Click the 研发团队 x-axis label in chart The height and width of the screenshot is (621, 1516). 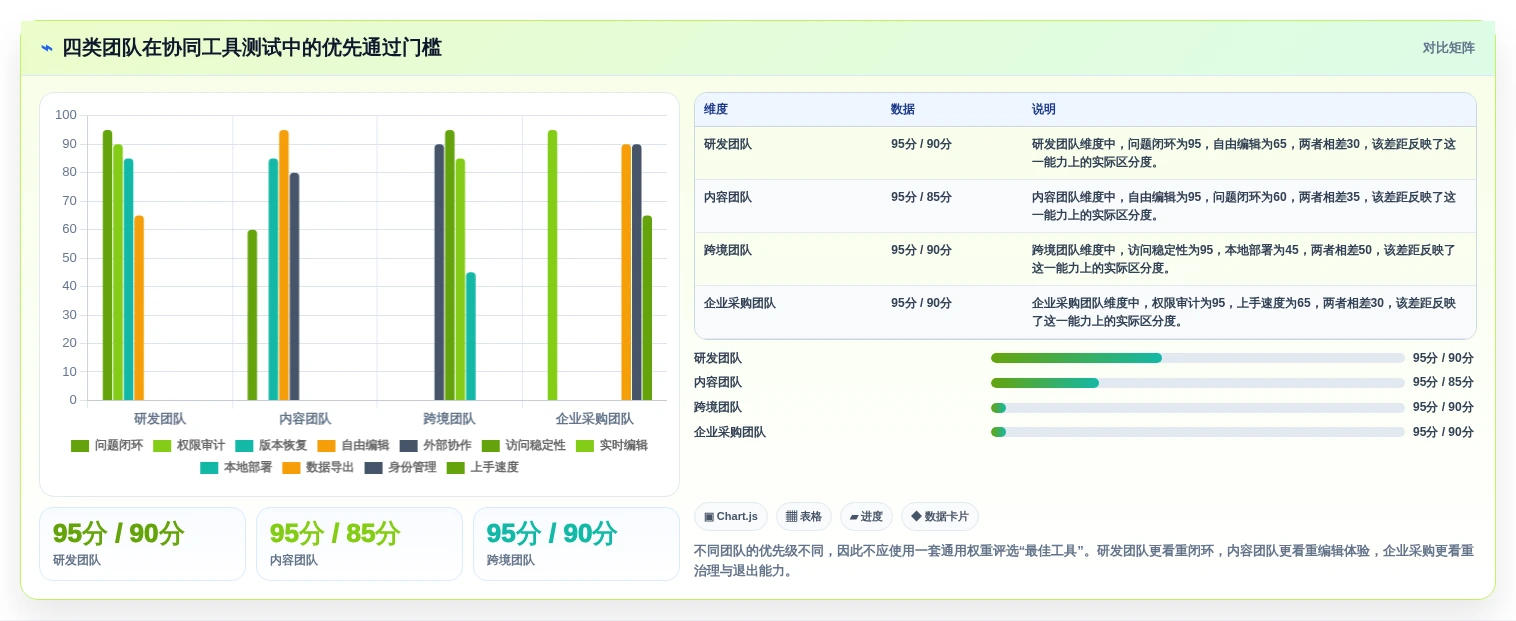coord(160,419)
